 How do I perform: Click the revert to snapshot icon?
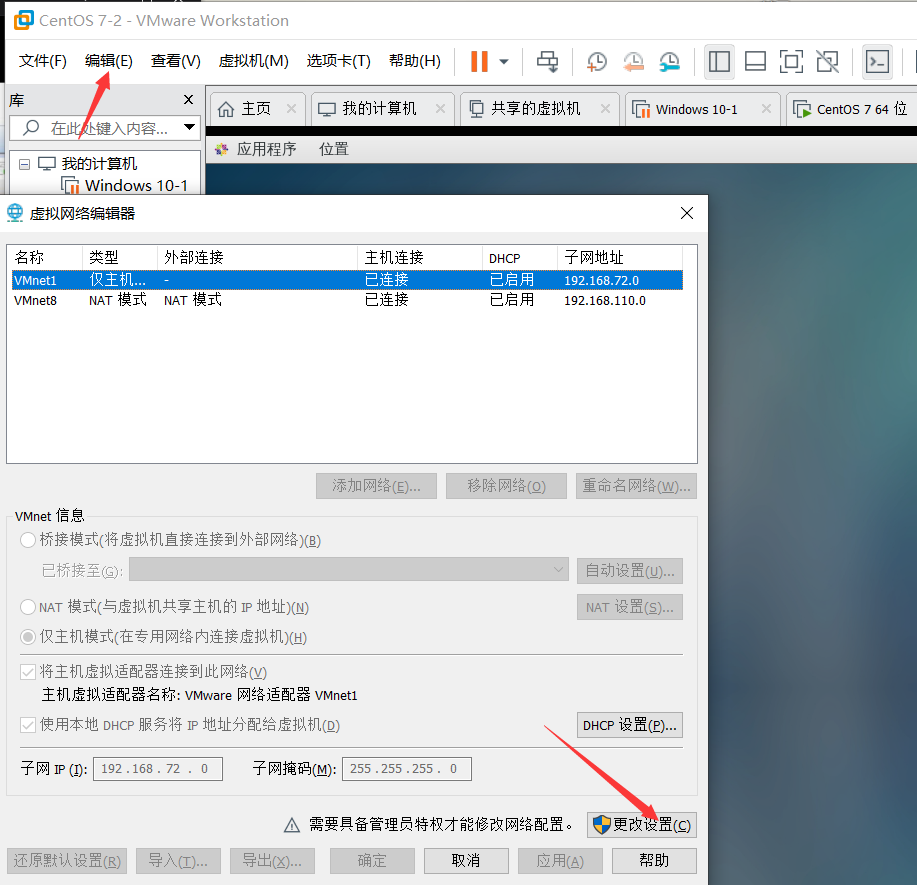[633, 61]
